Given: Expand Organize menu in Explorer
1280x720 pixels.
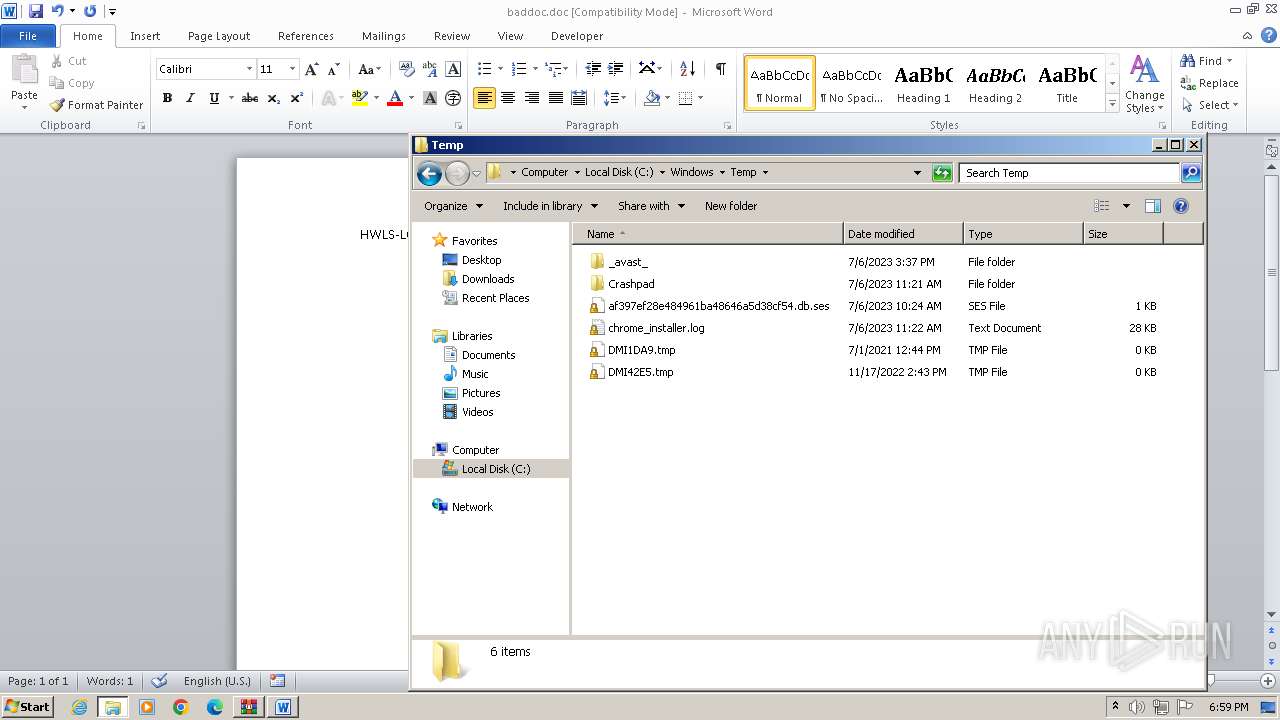Looking at the screenshot, I should pos(453,206).
